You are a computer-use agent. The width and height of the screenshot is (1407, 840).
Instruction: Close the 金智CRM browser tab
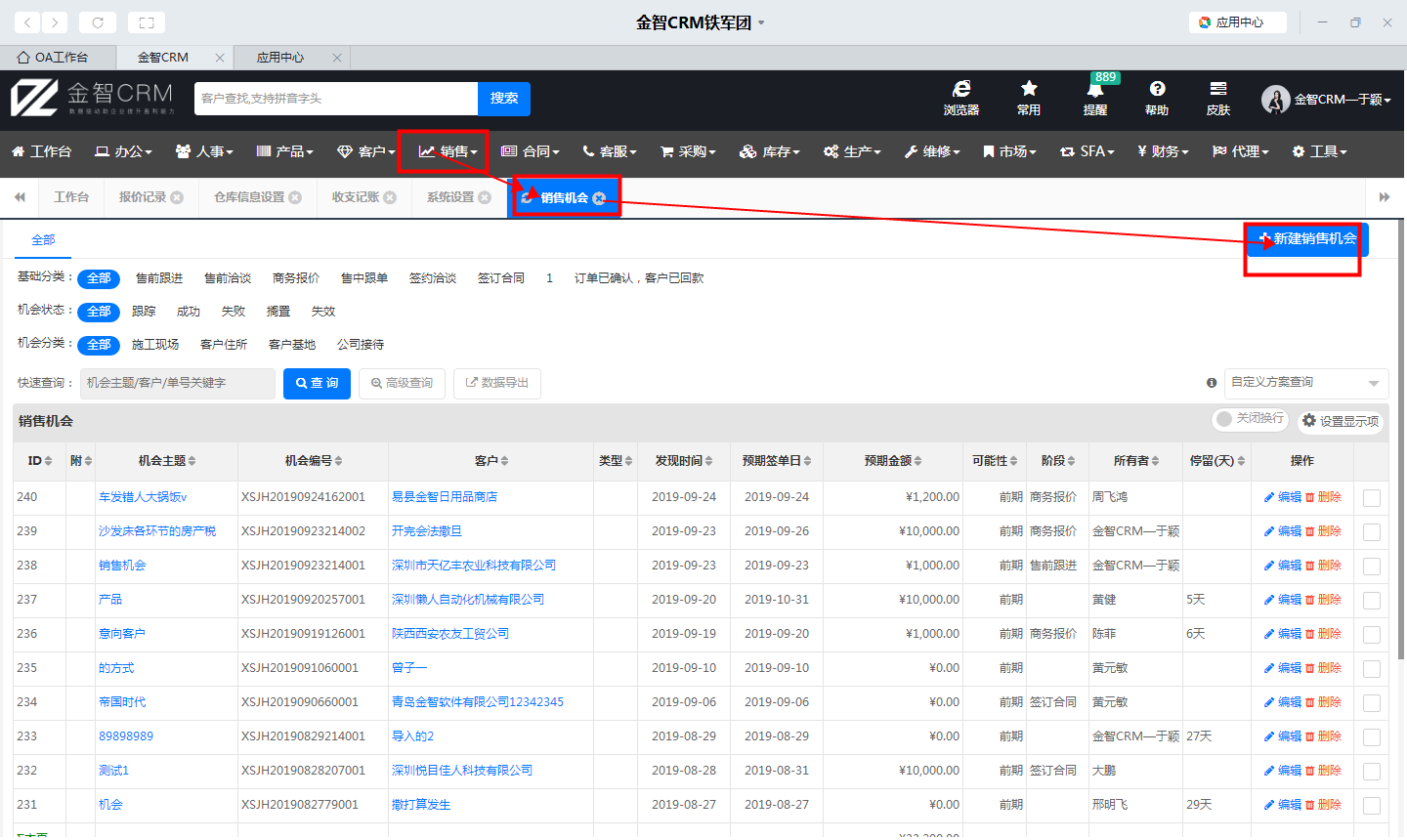pyautogui.click(x=220, y=58)
